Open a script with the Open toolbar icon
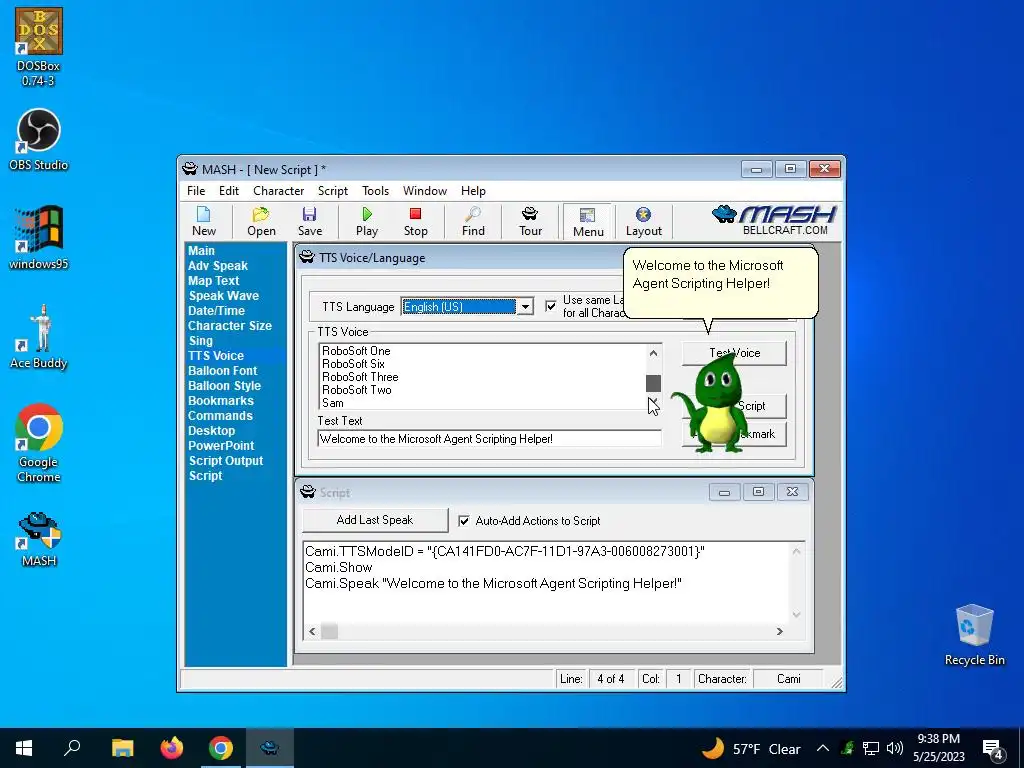This screenshot has width=1024, height=768. click(x=261, y=221)
